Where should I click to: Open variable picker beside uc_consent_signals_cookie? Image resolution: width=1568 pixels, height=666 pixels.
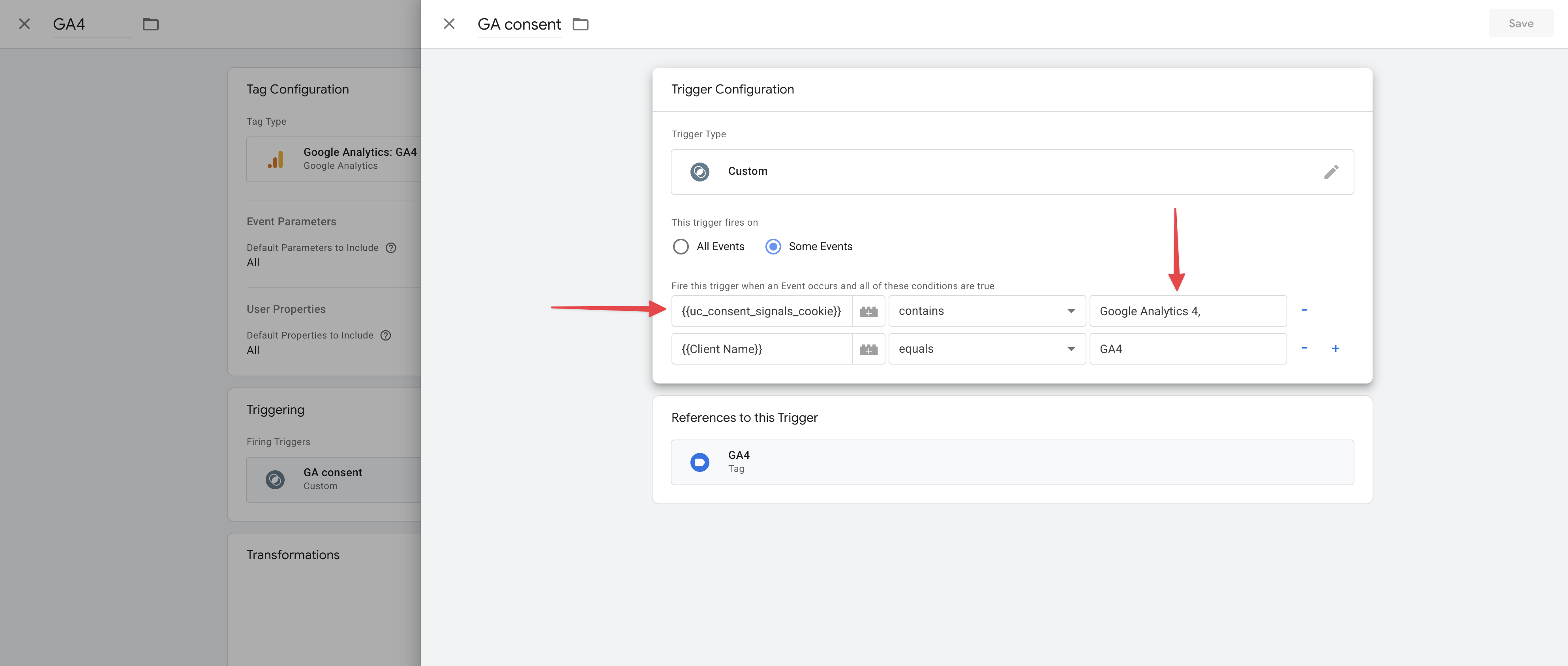[x=868, y=311]
